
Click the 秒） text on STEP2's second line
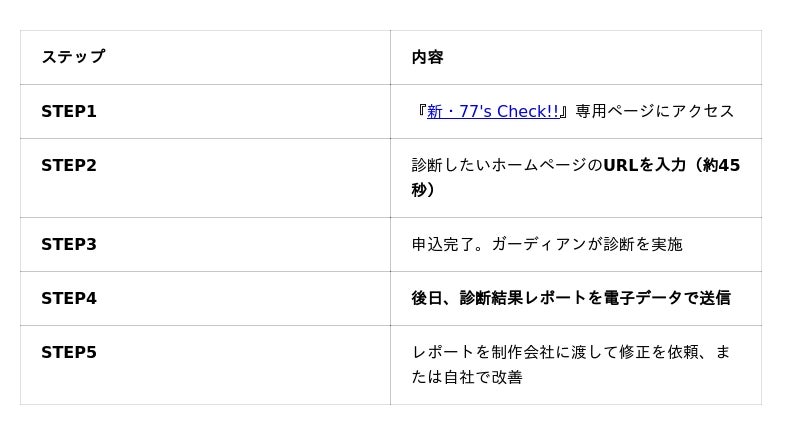(x=424, y=190)
